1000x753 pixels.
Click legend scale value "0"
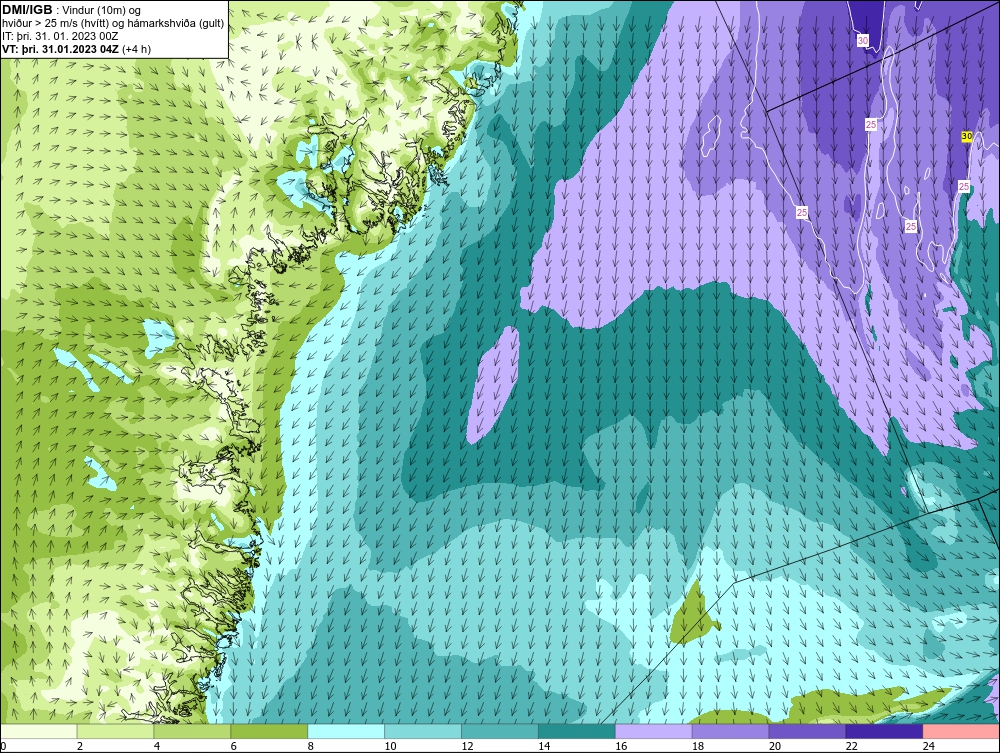4,746
